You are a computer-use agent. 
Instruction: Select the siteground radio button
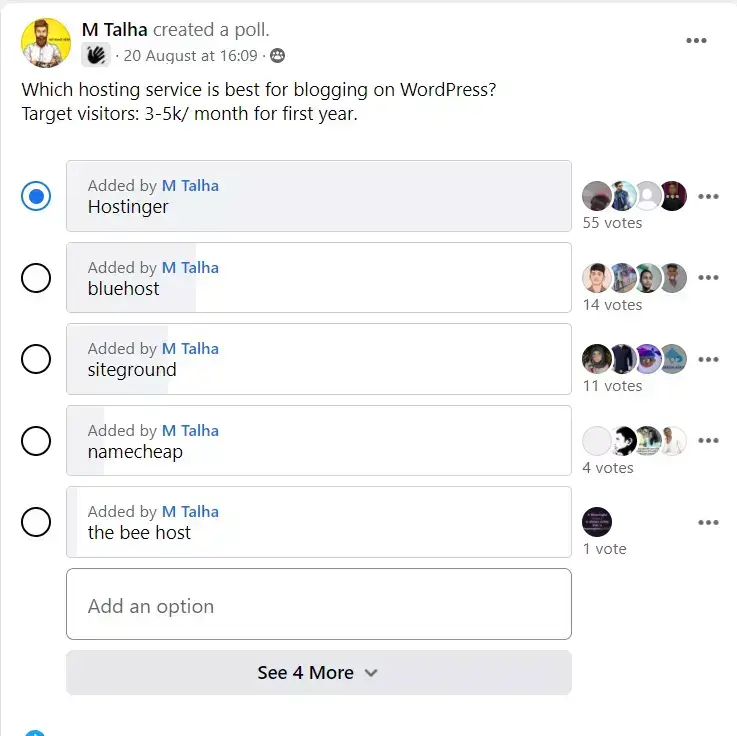click(36, 359)
